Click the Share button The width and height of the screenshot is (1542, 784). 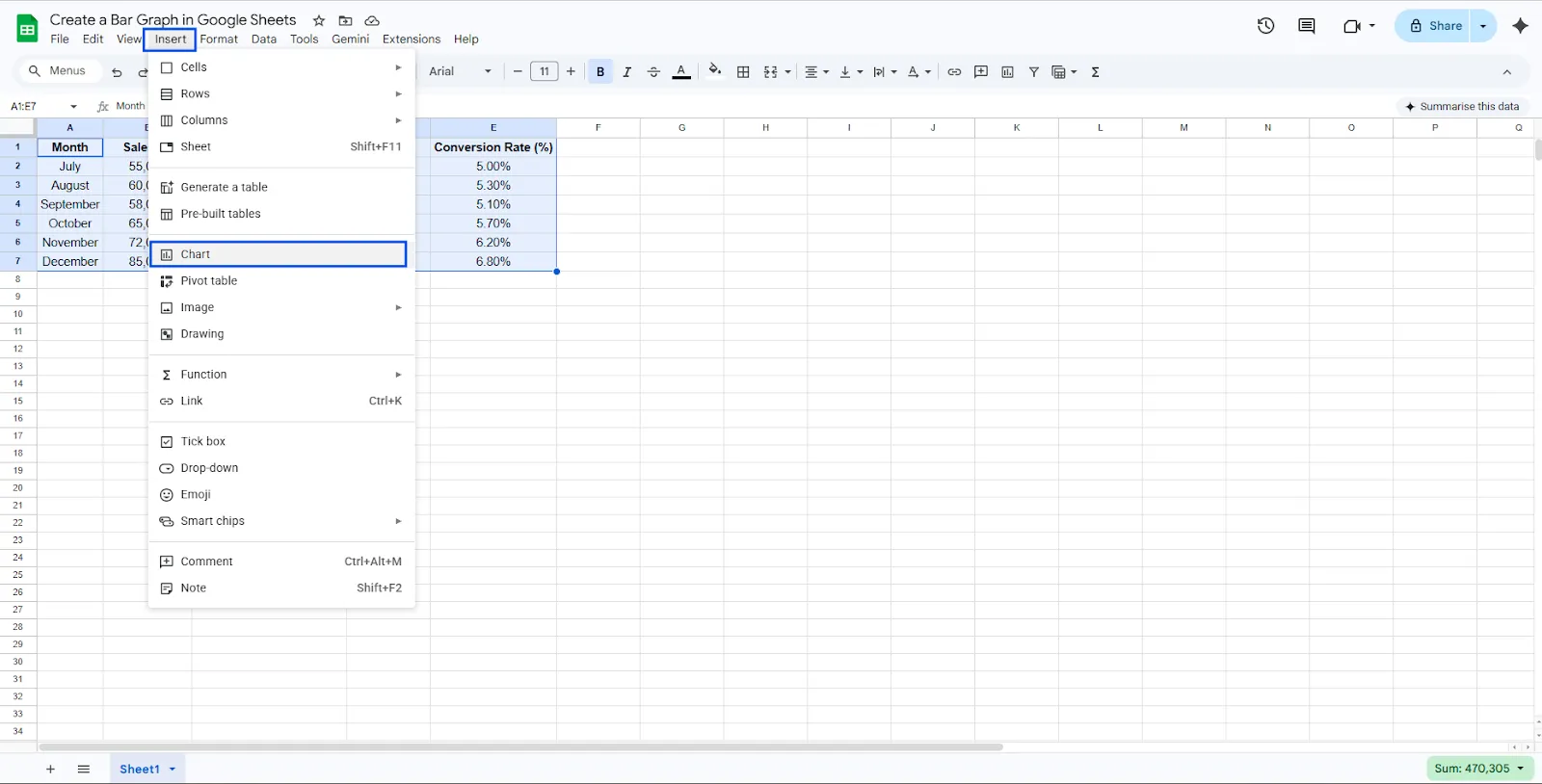tap(1435, 26)
